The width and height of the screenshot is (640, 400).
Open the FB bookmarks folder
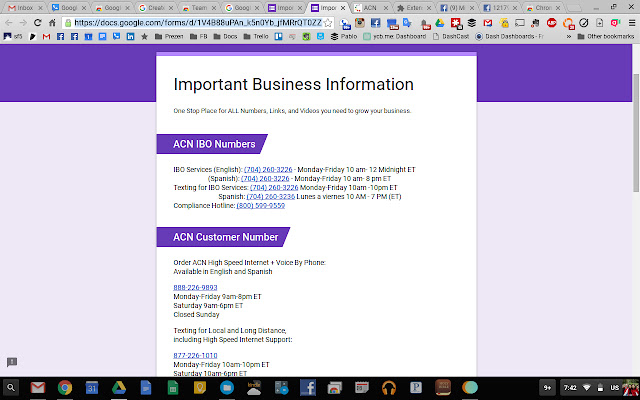[199, 37]
